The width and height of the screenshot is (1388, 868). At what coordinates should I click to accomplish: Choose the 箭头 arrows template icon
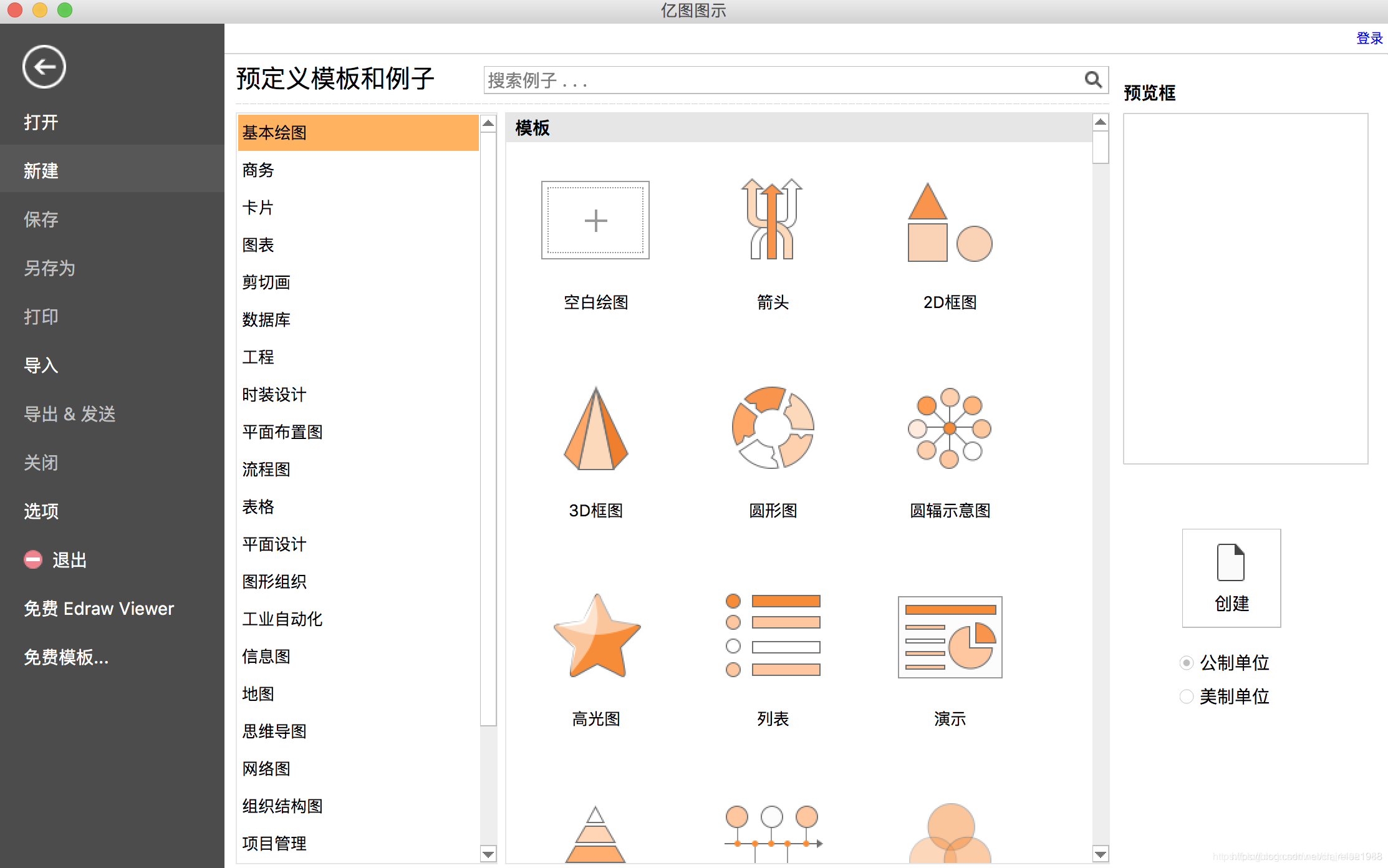[772, 219]
